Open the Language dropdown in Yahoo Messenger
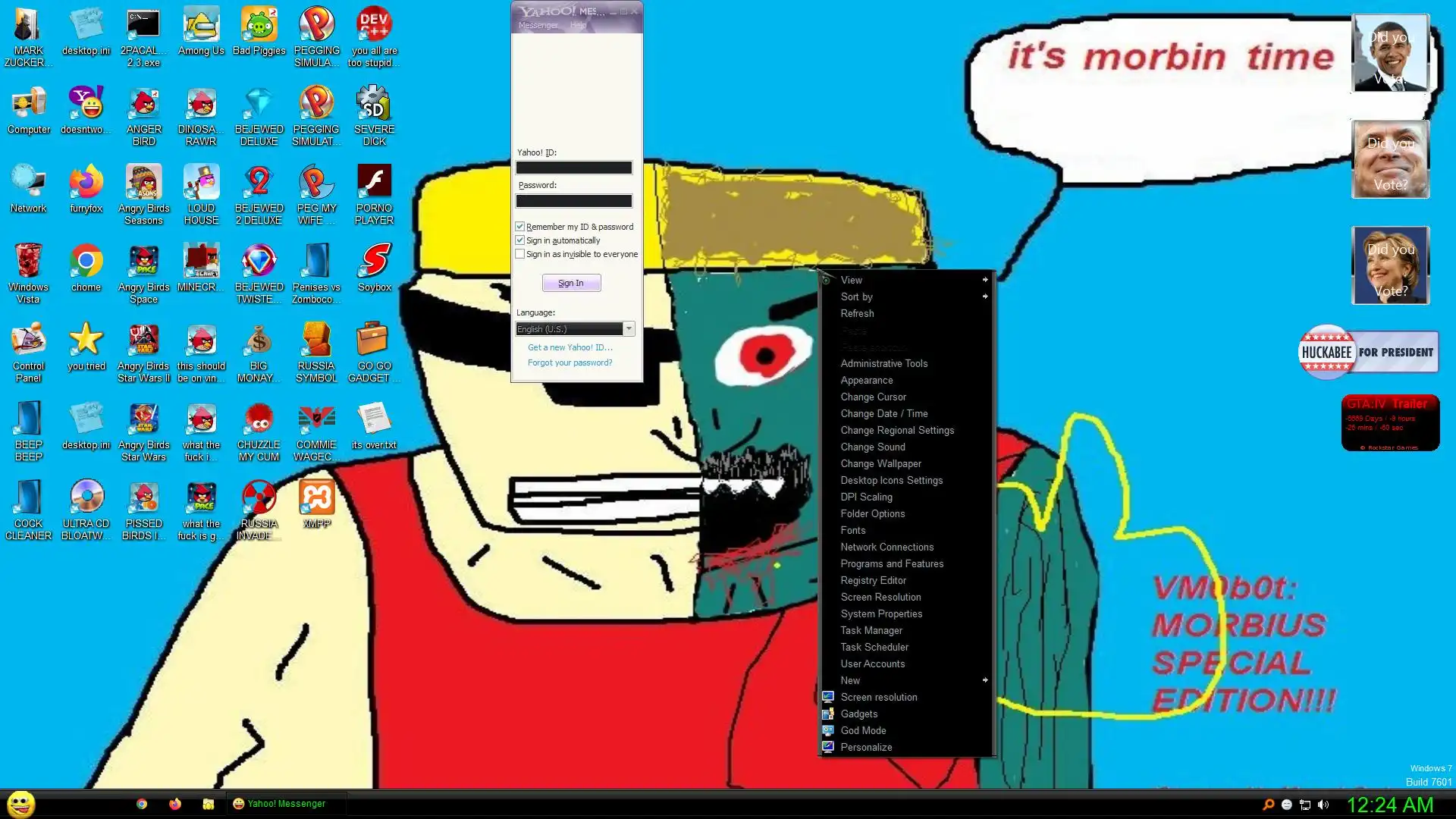Screen dimensions: 1456x819 pyautogui.click(x=629, y=329)
